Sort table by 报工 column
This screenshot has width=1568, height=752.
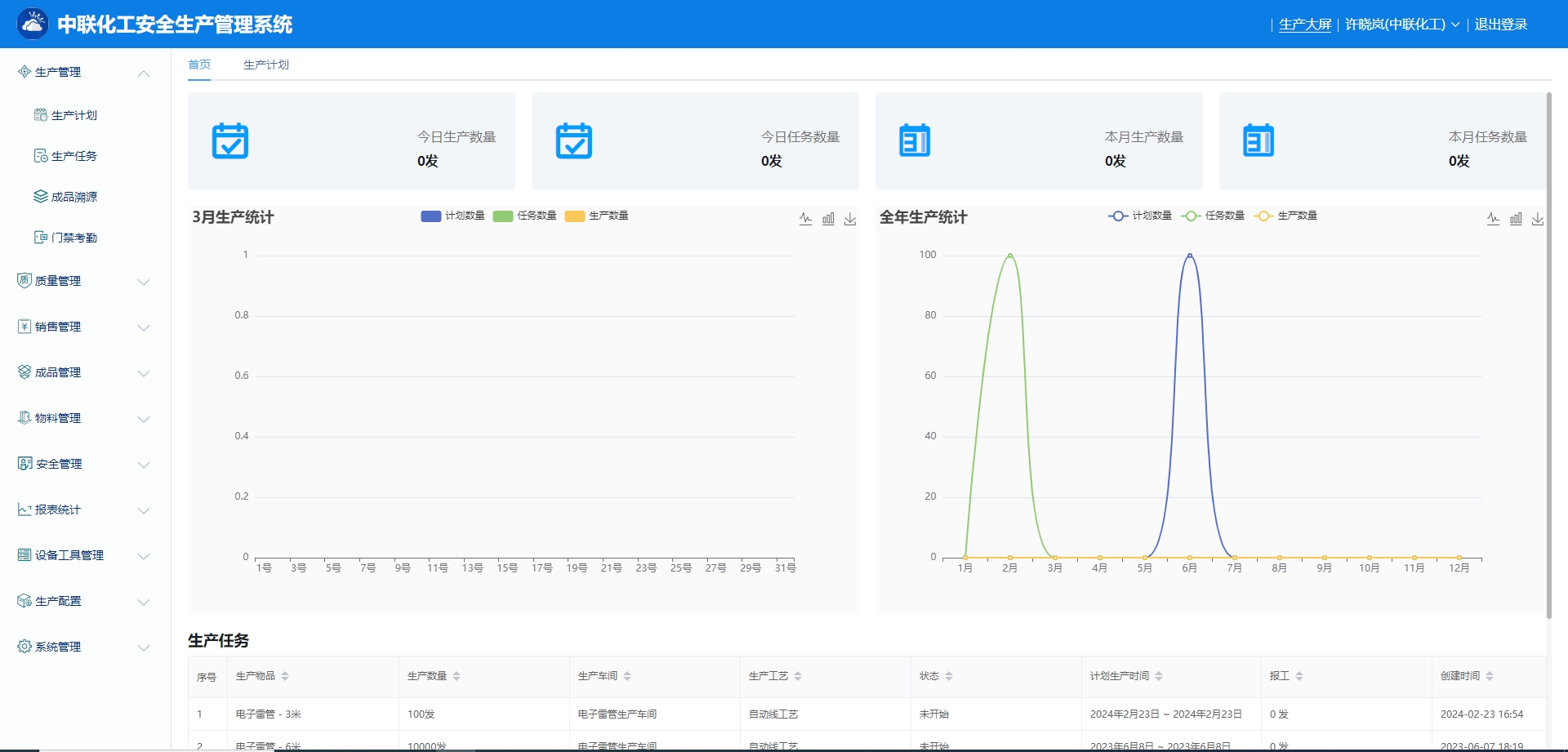1299,676
